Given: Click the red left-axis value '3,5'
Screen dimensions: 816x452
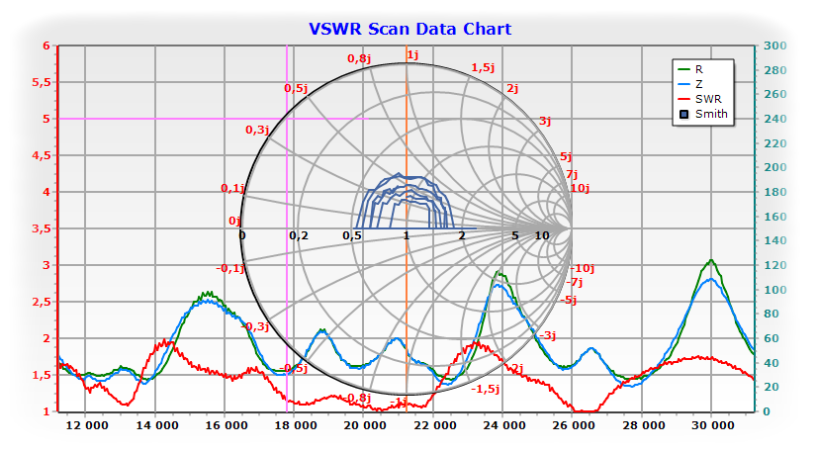Looking at the screenshot, I should tap(42, 229).
